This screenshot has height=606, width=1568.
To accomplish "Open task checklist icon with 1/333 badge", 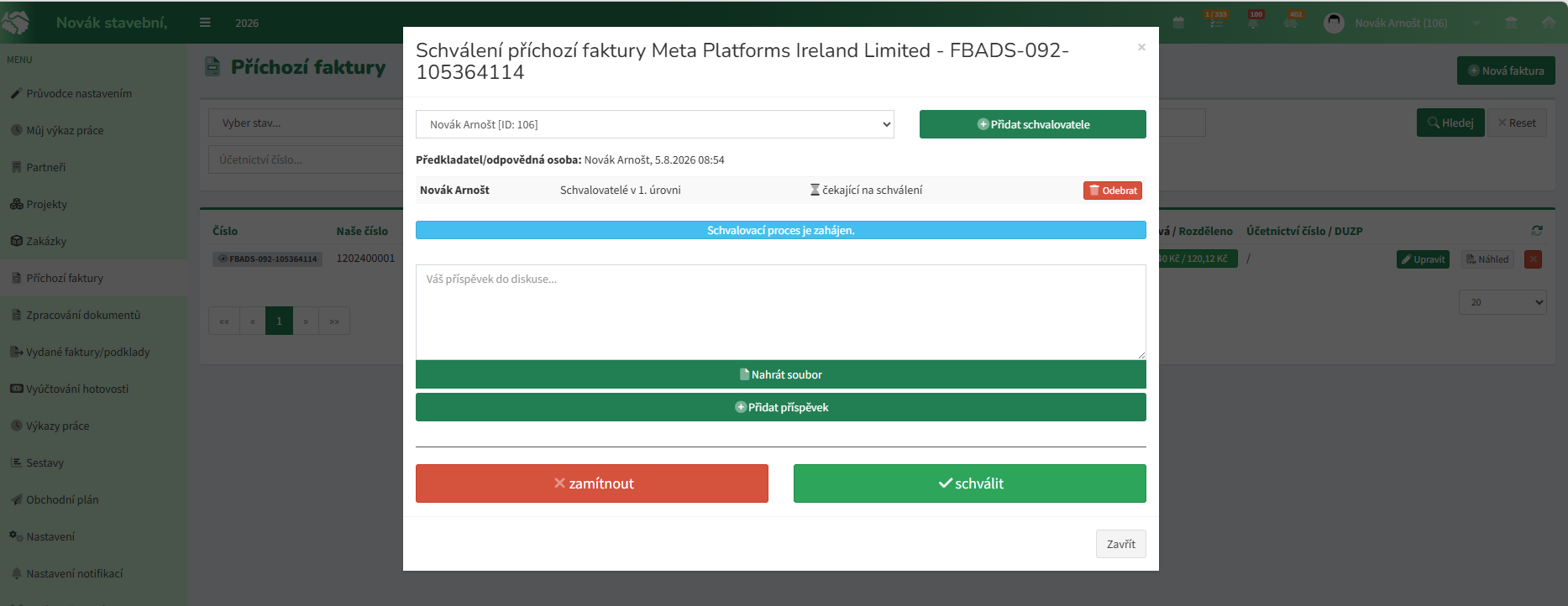I will click(1215, 20).
